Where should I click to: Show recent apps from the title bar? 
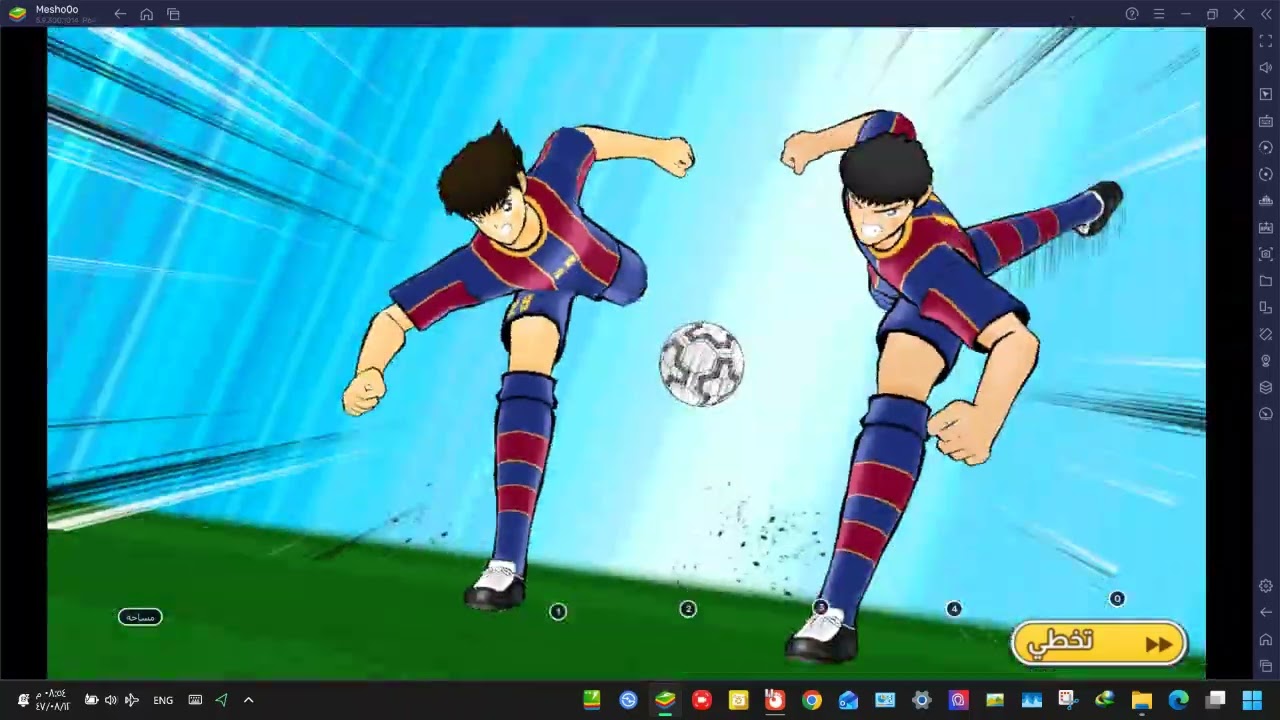point(173,14)
